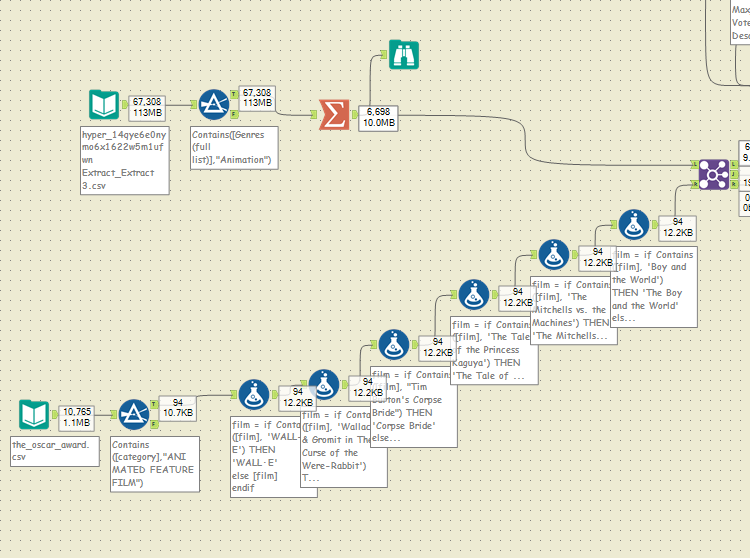This screenshot has width=750, height=558.
Task: Select the Input Data tool for hyper extract csv
Action: (x=104, y=105)
